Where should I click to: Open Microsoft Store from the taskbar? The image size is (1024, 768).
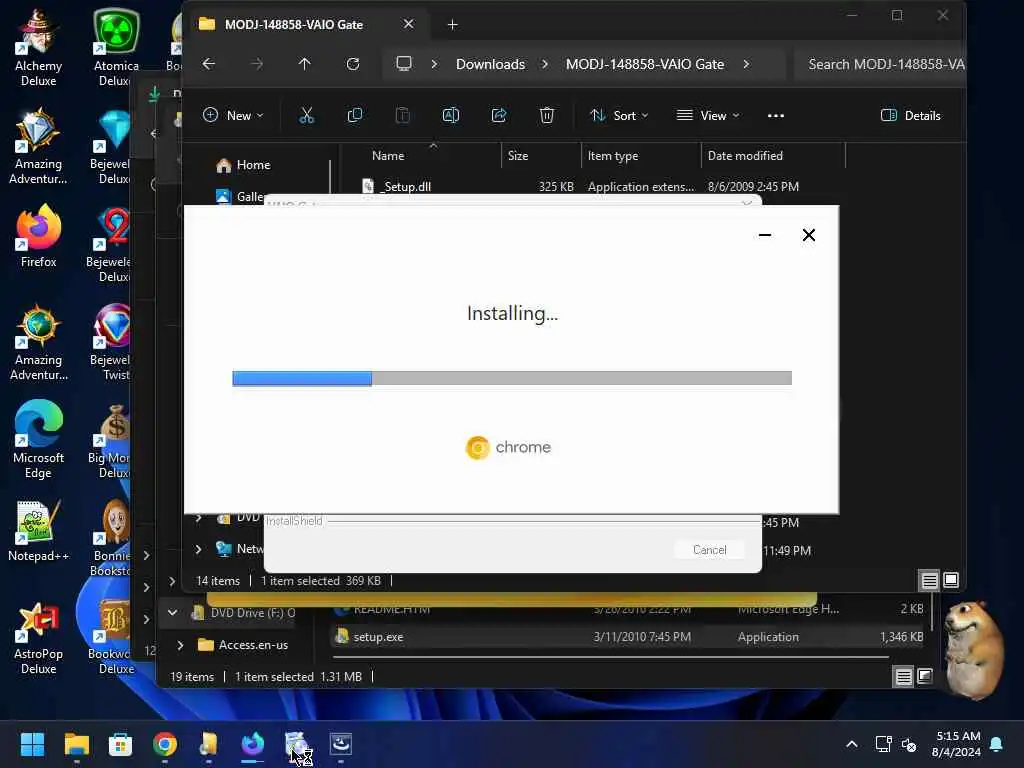click(120, 744)
